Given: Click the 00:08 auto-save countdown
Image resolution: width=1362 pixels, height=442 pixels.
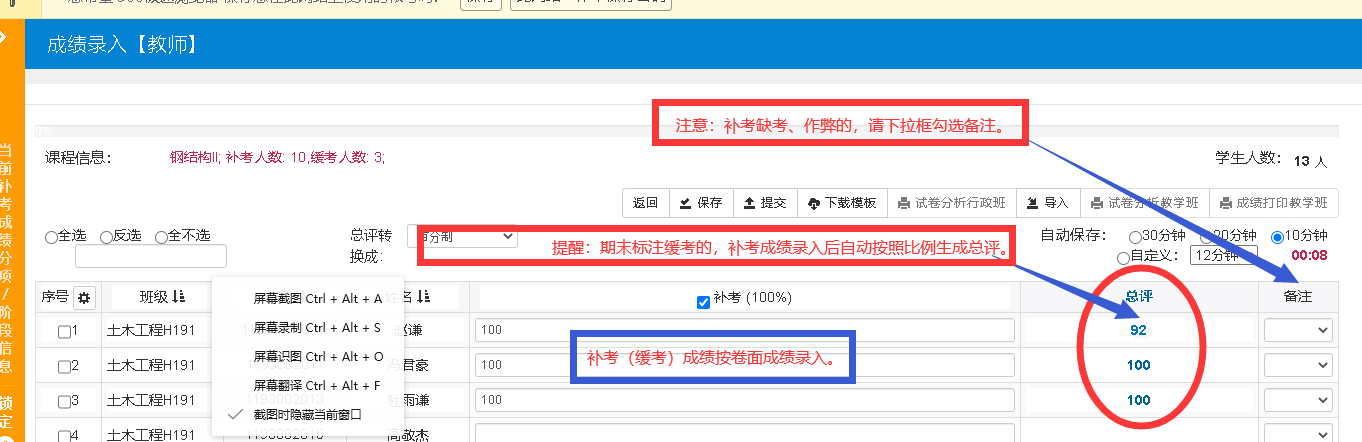Looking at the screenshot, I should click(1308, 255).
